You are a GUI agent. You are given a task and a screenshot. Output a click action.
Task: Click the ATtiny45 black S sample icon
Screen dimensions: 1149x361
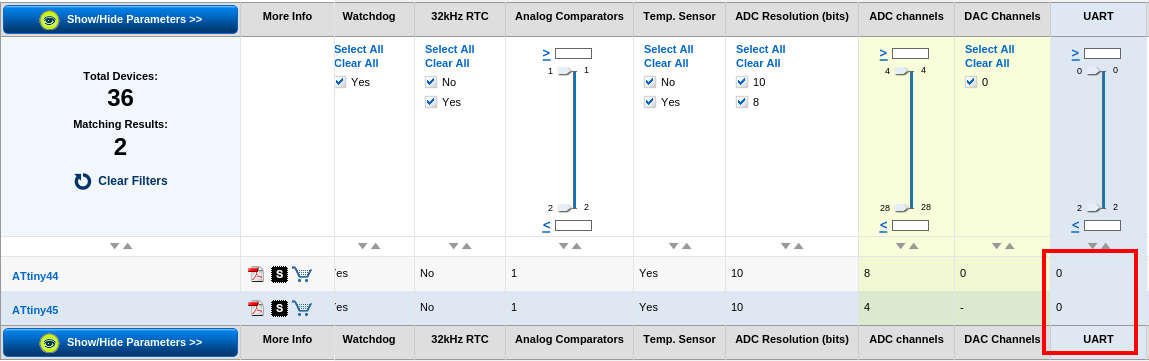click(278, 308)
